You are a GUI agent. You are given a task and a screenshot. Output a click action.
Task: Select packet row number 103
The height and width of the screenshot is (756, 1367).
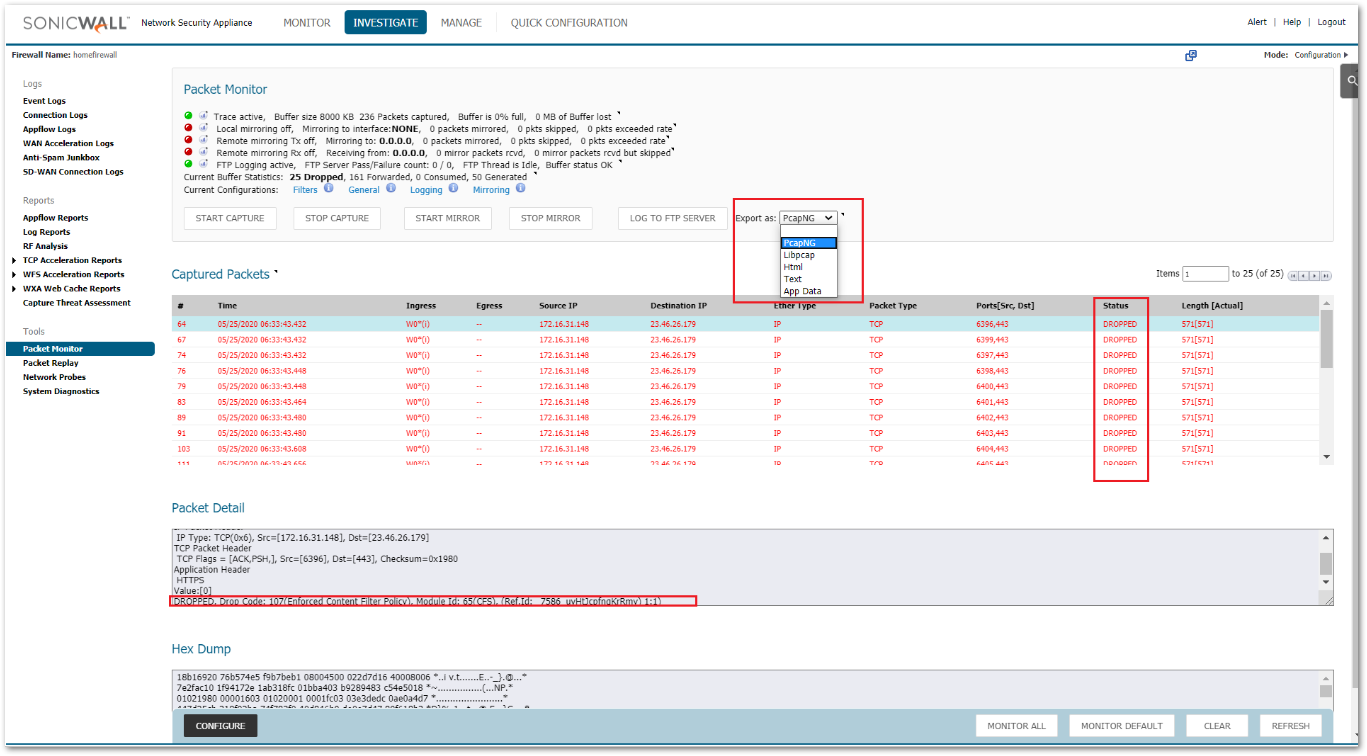746,449
